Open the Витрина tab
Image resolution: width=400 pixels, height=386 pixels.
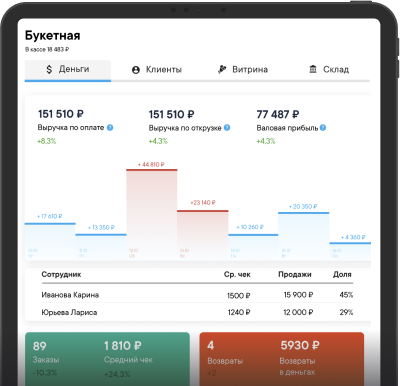[x=243, y=70]
